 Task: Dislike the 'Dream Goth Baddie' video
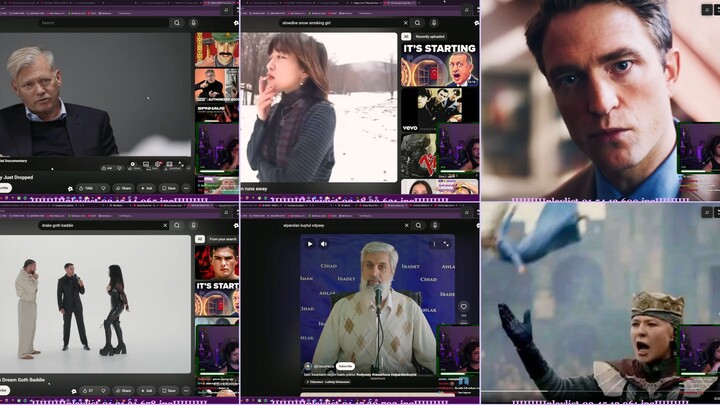pyautogui.click(x=104, y=391)
